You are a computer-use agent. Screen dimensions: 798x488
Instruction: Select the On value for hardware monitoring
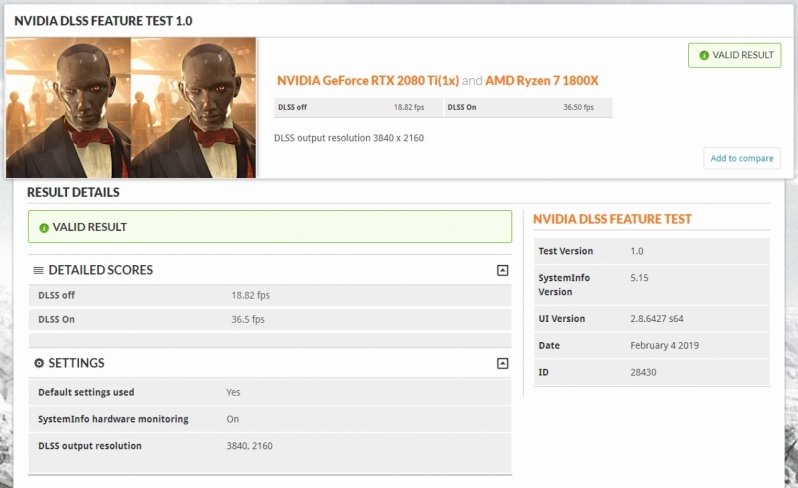[x=233, y=419]
